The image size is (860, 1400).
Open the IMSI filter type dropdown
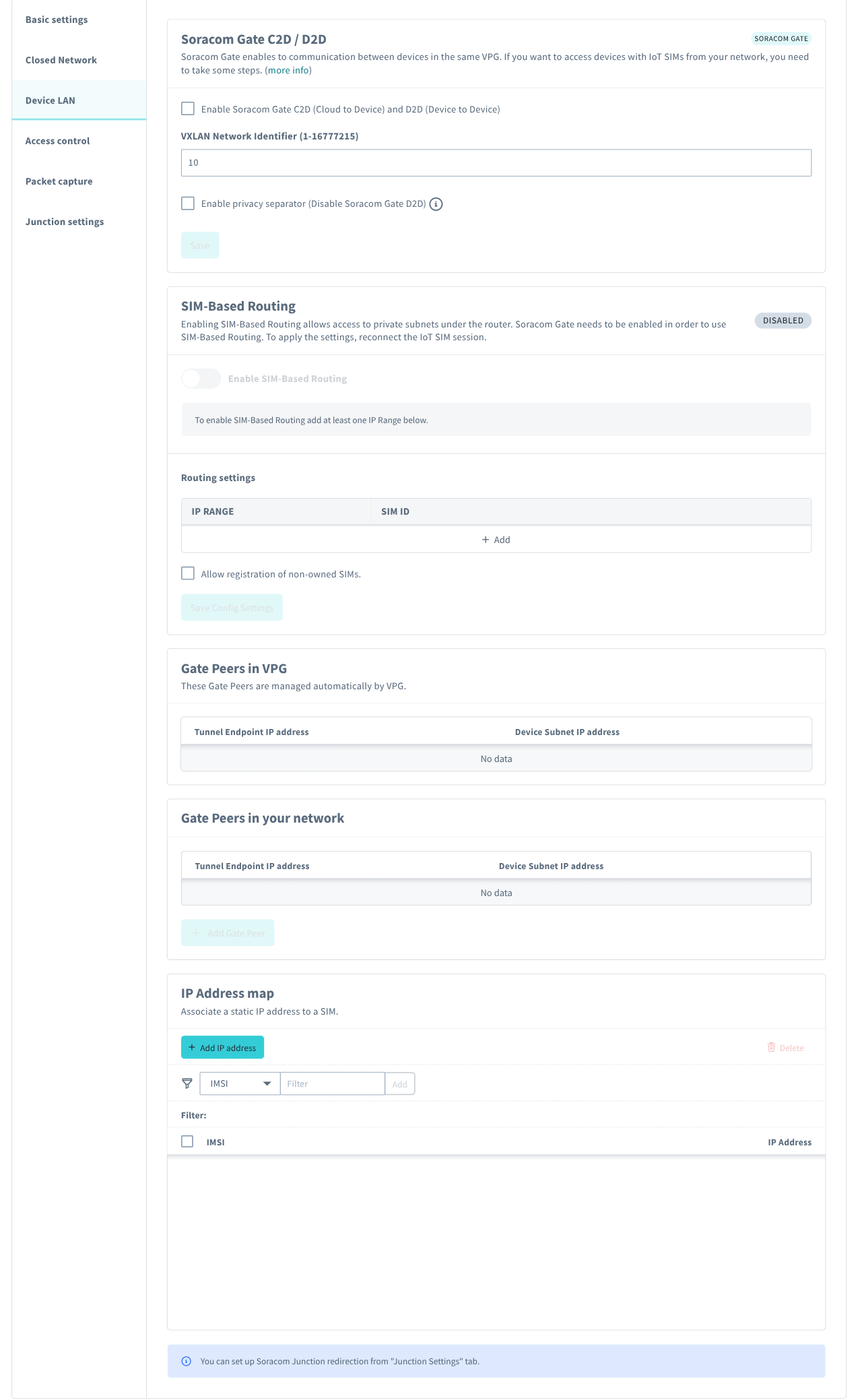click(x=239, y=1083)
